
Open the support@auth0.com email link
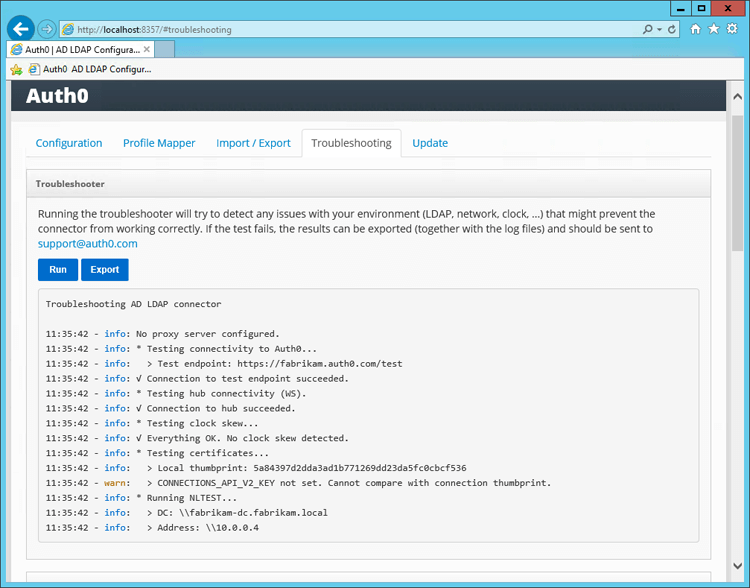pos(88,244)
